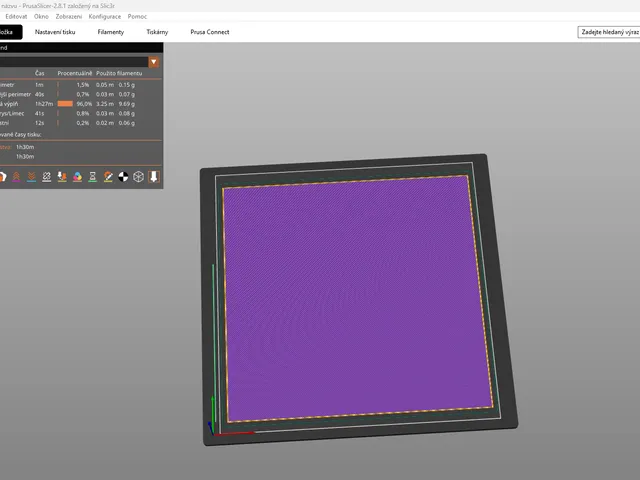Image resolution: width=640 pixels, height=480 pixels.
Task: Click the purple sliced infill layer in preview
Action: pyautogui.click(x=357, y=298)
